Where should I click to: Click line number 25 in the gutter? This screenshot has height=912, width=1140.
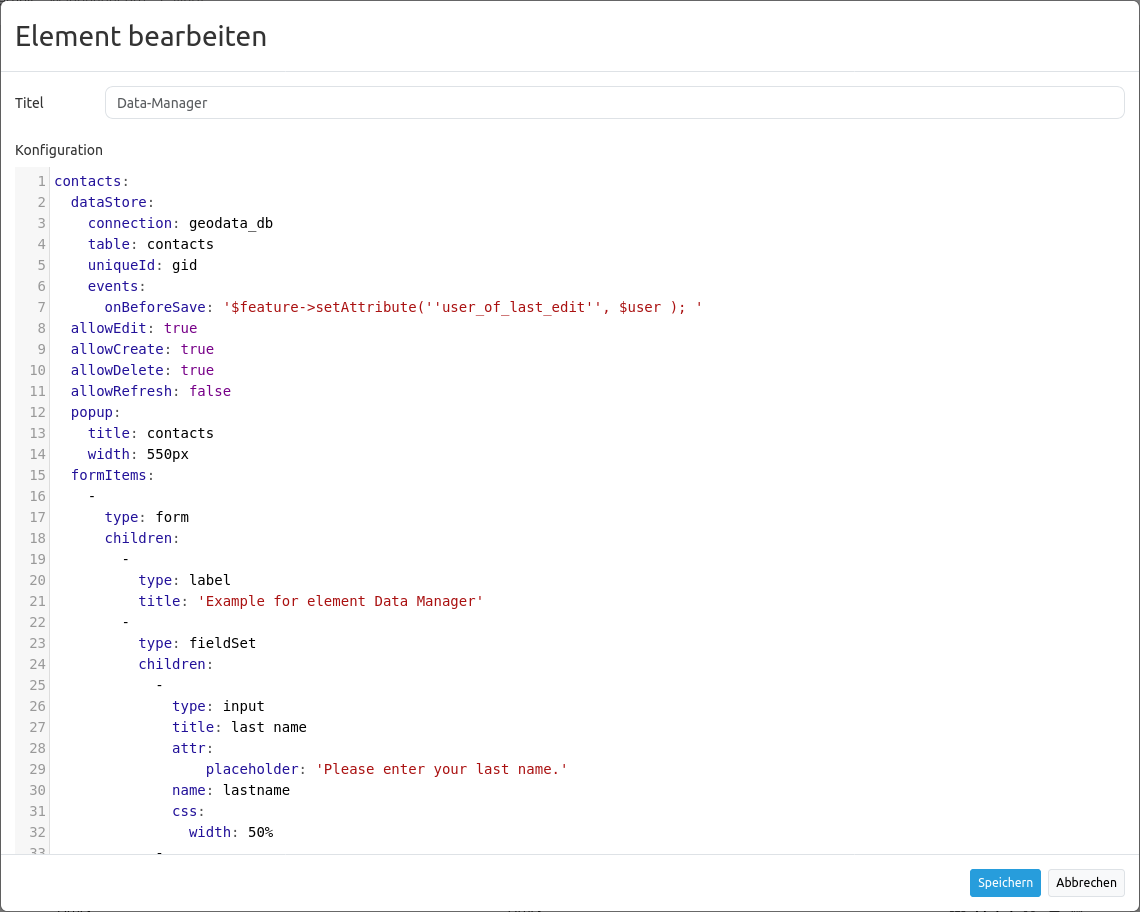click(38, 686)
